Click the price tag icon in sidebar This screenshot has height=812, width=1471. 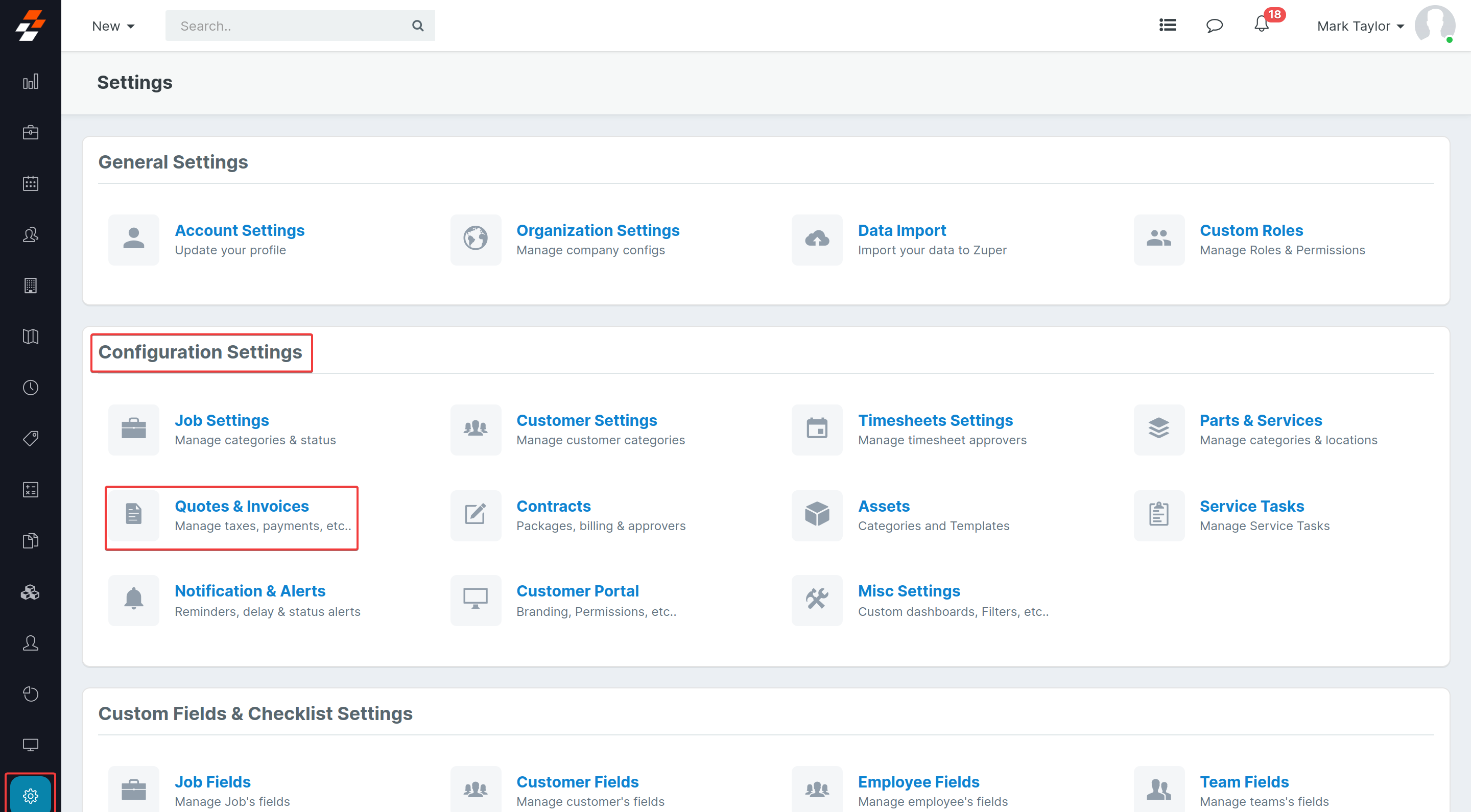coord(30,439)
